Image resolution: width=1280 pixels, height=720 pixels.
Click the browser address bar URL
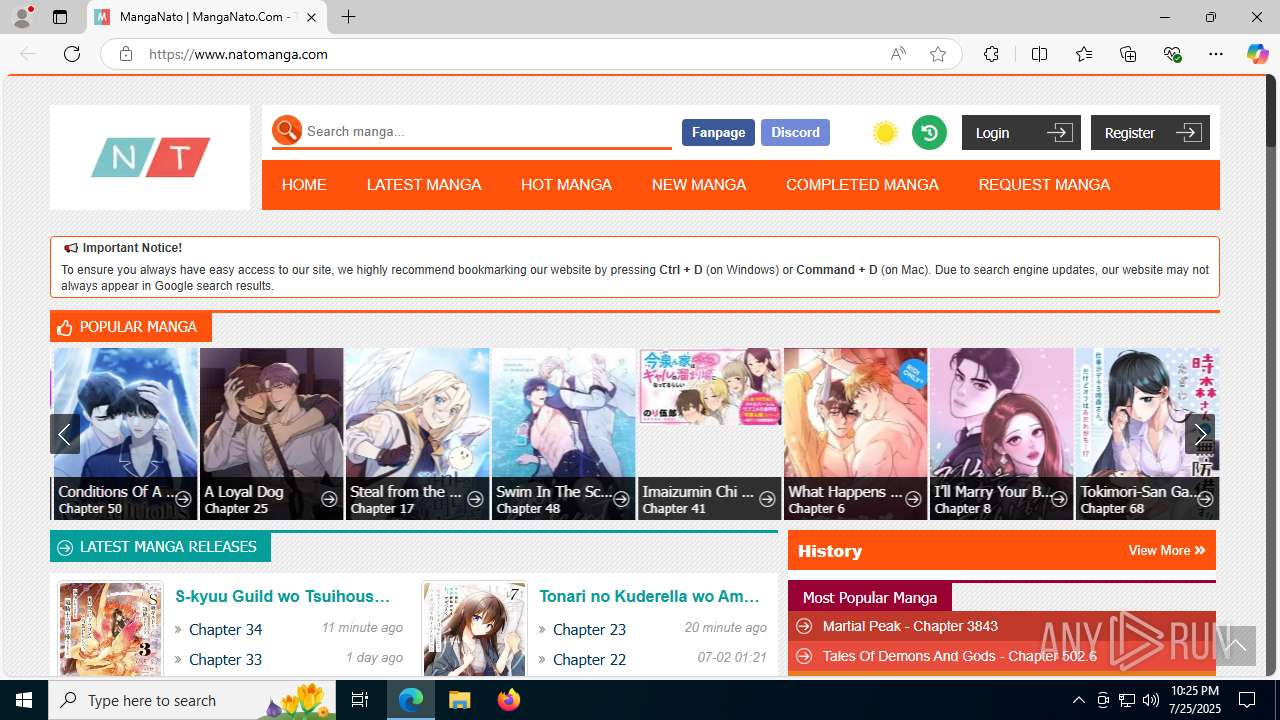[238, 54]
